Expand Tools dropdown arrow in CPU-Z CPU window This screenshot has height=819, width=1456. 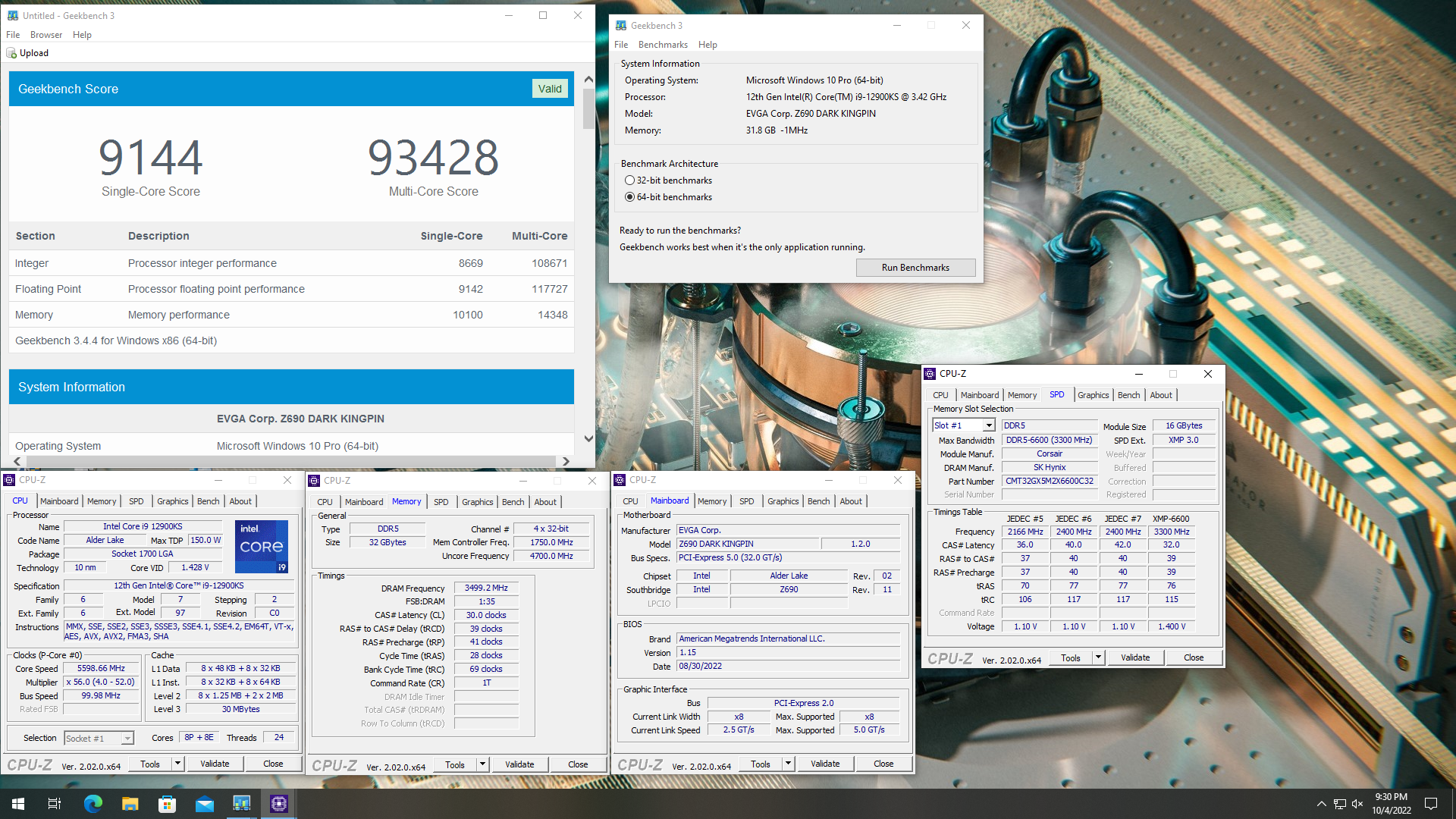tap(177, 764)
